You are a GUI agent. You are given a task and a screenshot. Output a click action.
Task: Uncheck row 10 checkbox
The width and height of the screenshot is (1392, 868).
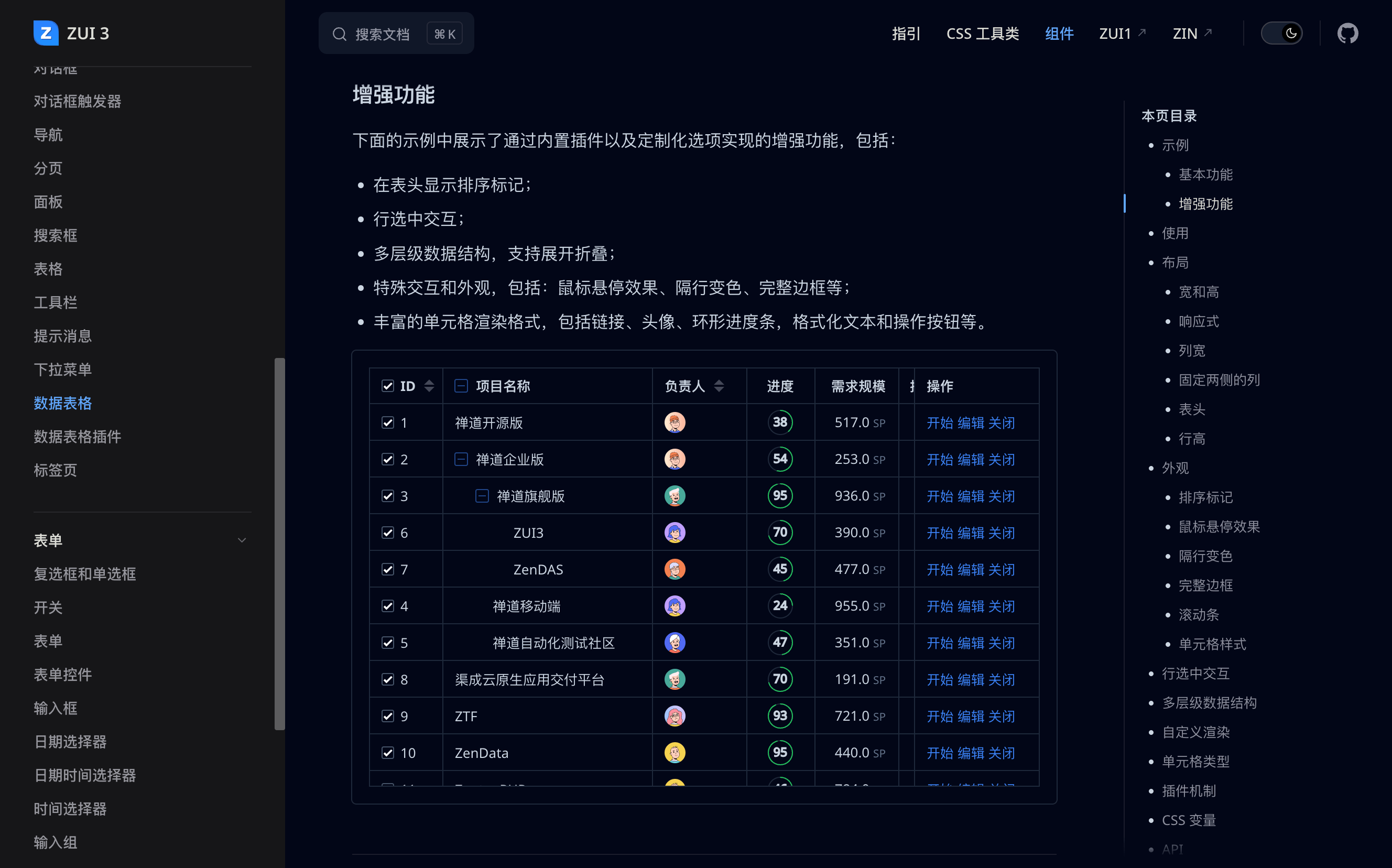[x=387, y=753]
